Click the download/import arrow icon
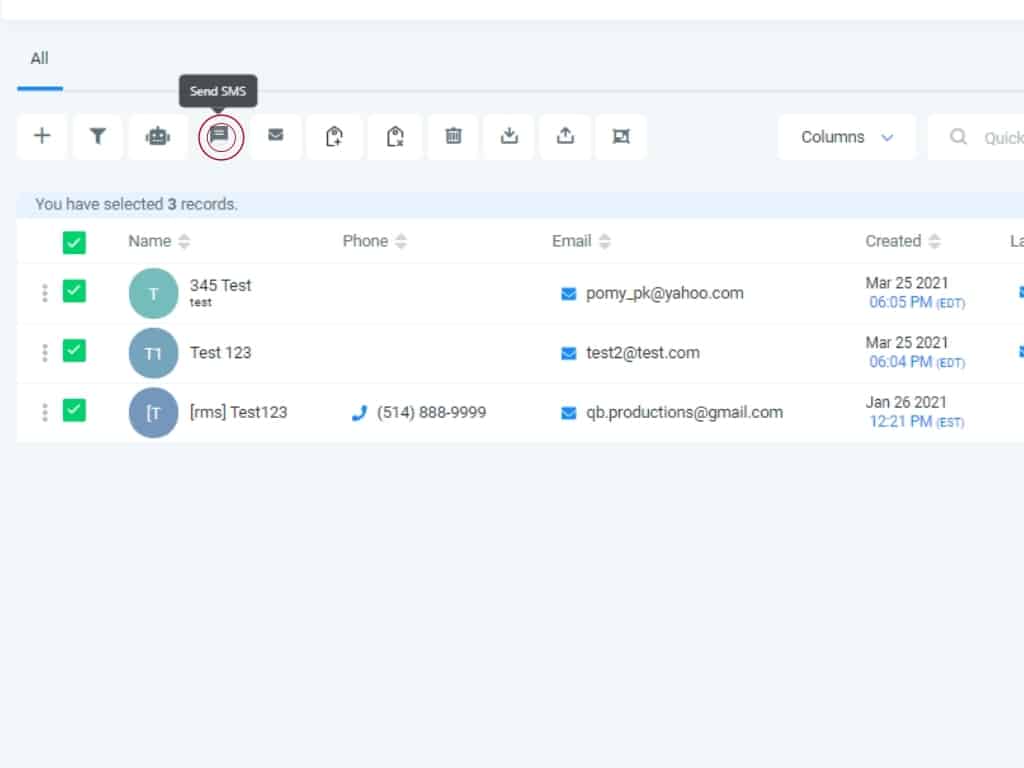Viewport: 1024px width, 768px height. coord(510,137)
